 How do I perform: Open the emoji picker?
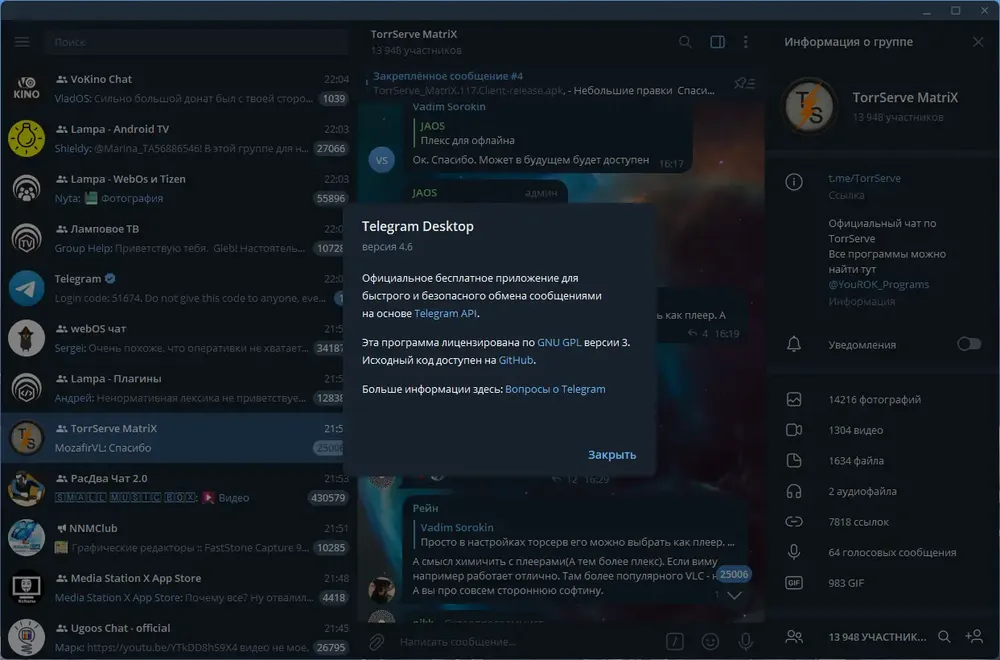(710, 642)
